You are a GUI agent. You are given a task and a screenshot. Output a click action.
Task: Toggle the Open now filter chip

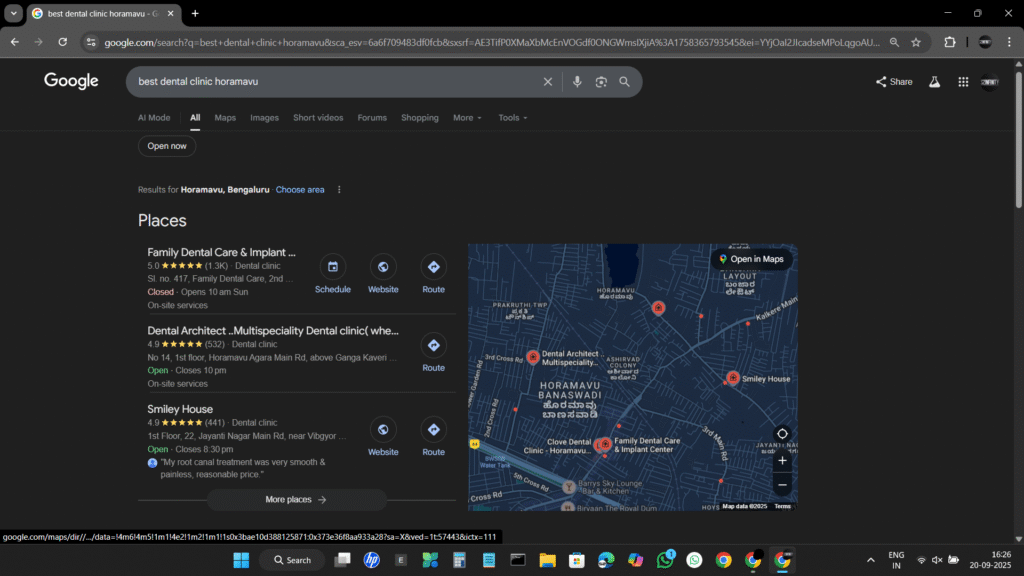[x=167, y=146]
